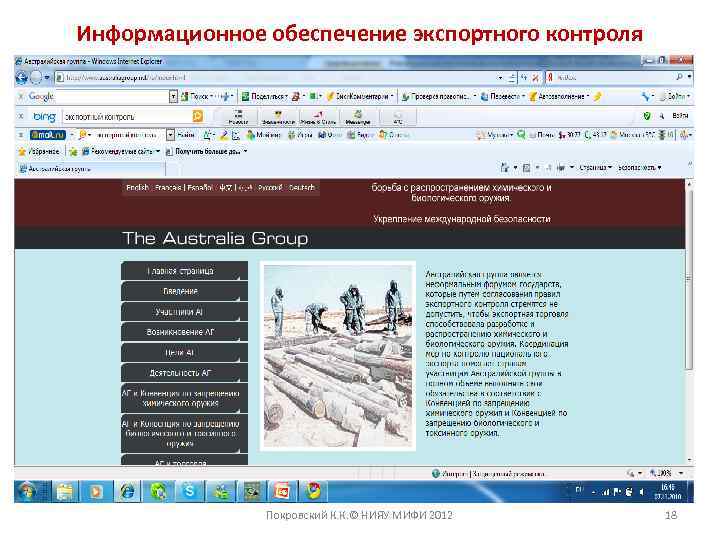Viewport: 720px width, 540px height.
Task: Click the yellow highlighter icon on Google toolbar
Action: point(597,96)
